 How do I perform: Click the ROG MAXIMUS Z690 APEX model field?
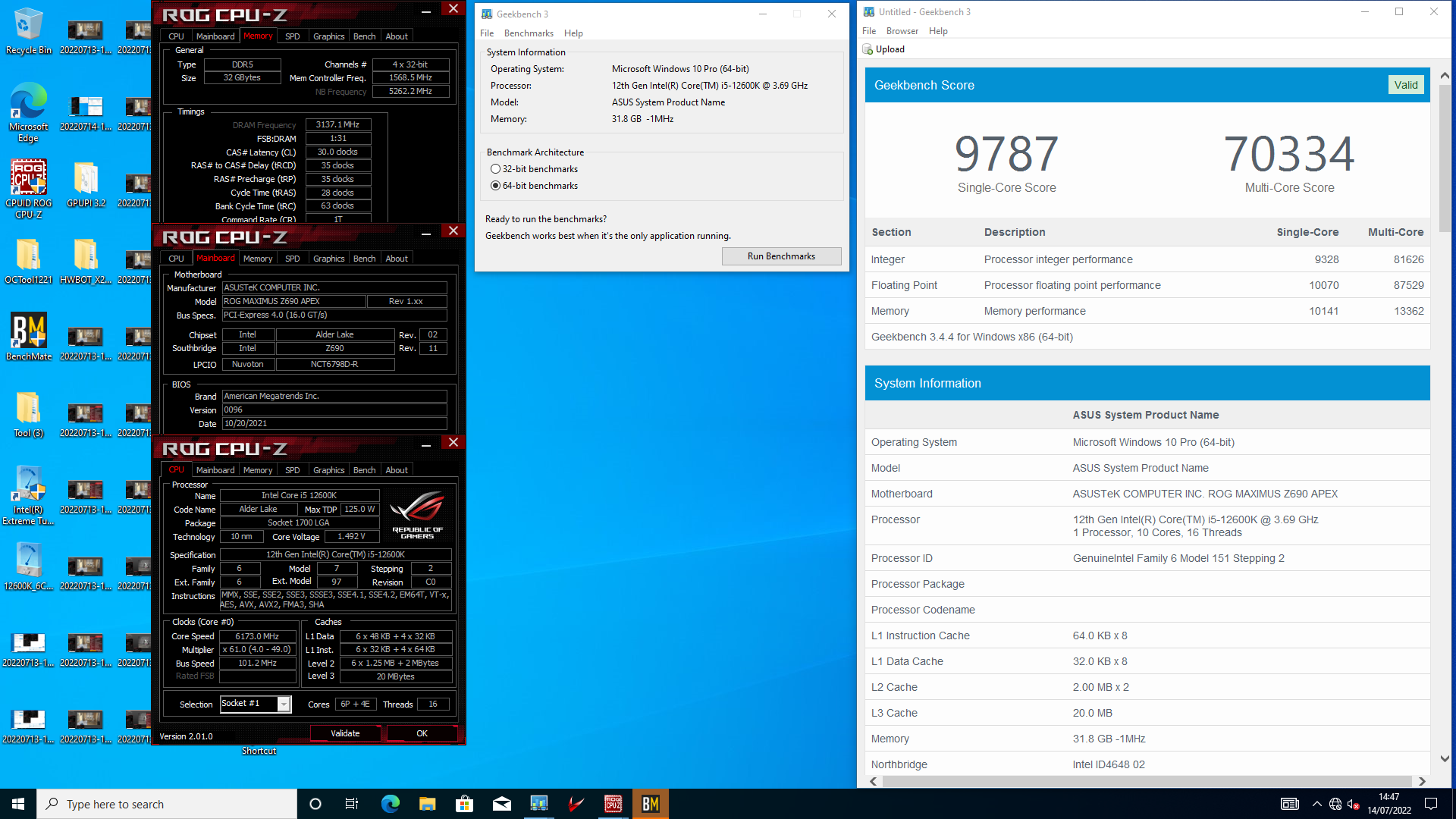click(x=293, y=302)
